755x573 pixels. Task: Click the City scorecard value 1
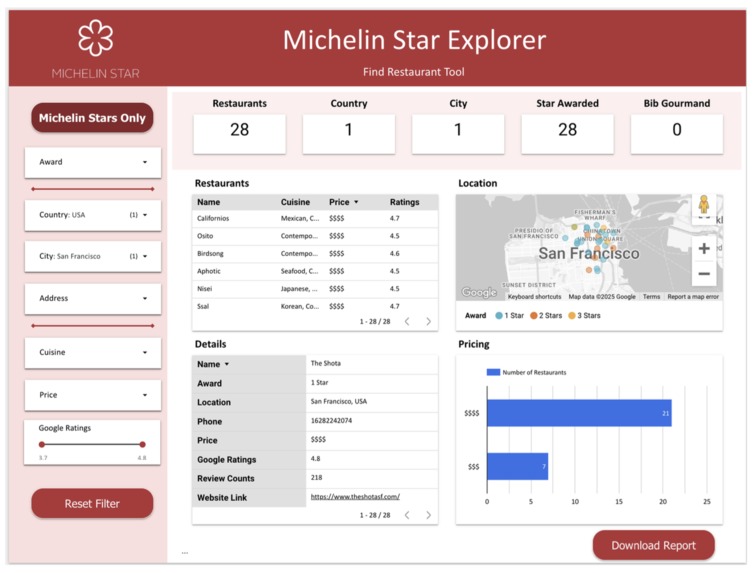(458, 130)
